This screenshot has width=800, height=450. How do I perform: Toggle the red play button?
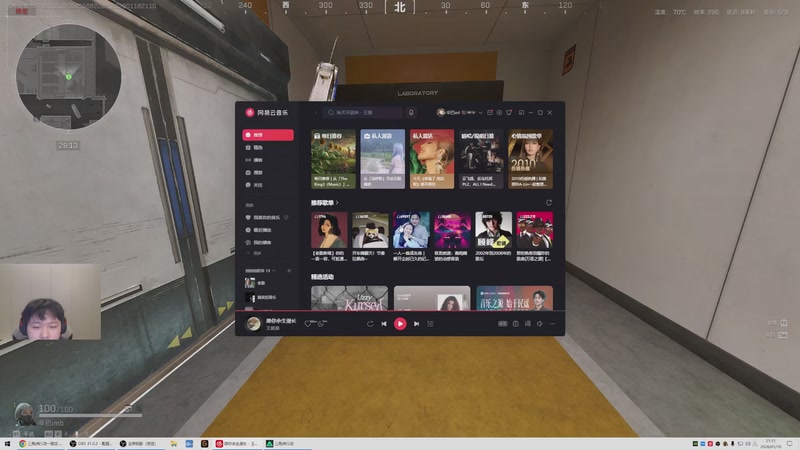(400, 323)
